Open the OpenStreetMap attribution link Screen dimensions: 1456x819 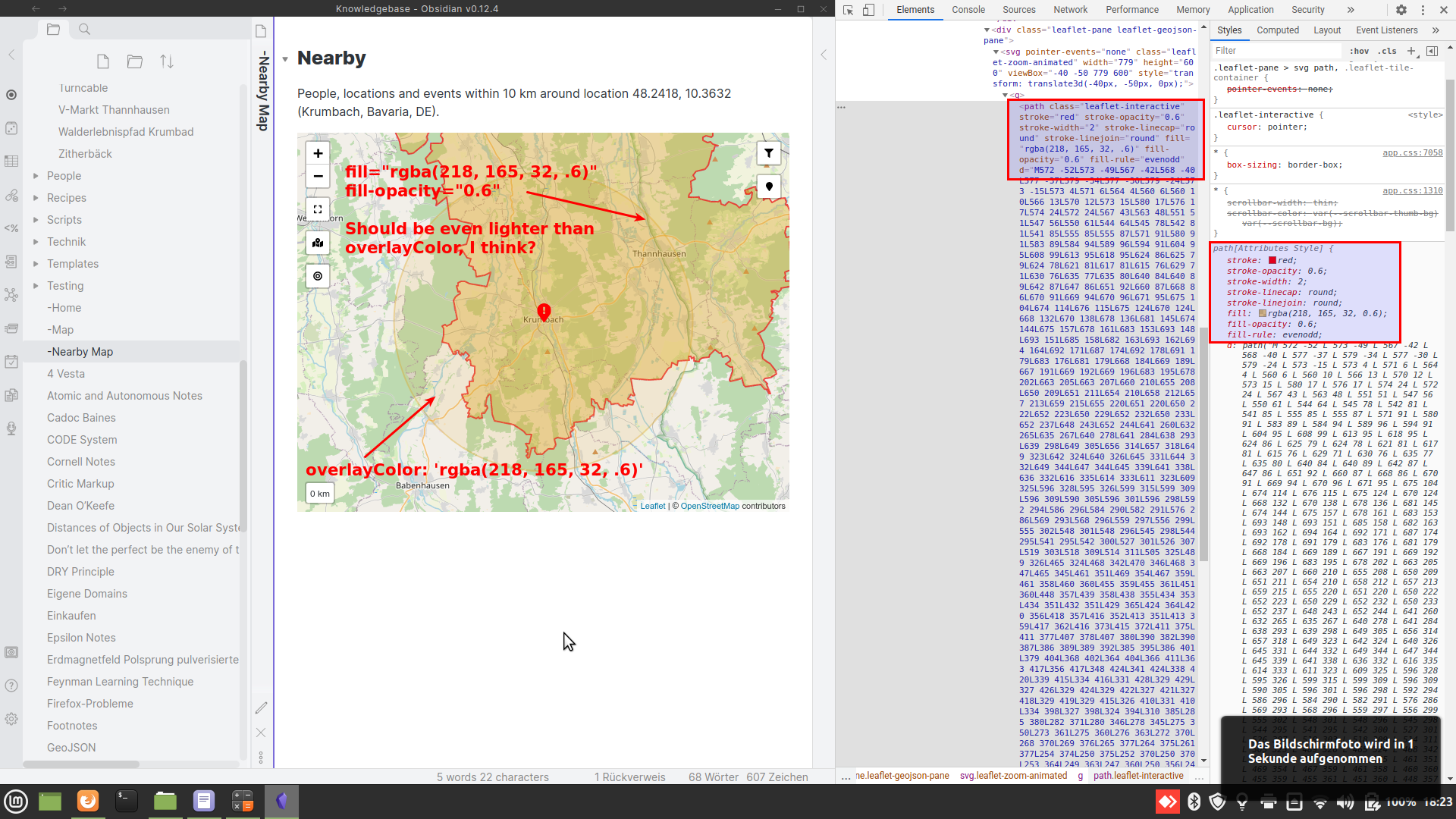pos(710,505)
